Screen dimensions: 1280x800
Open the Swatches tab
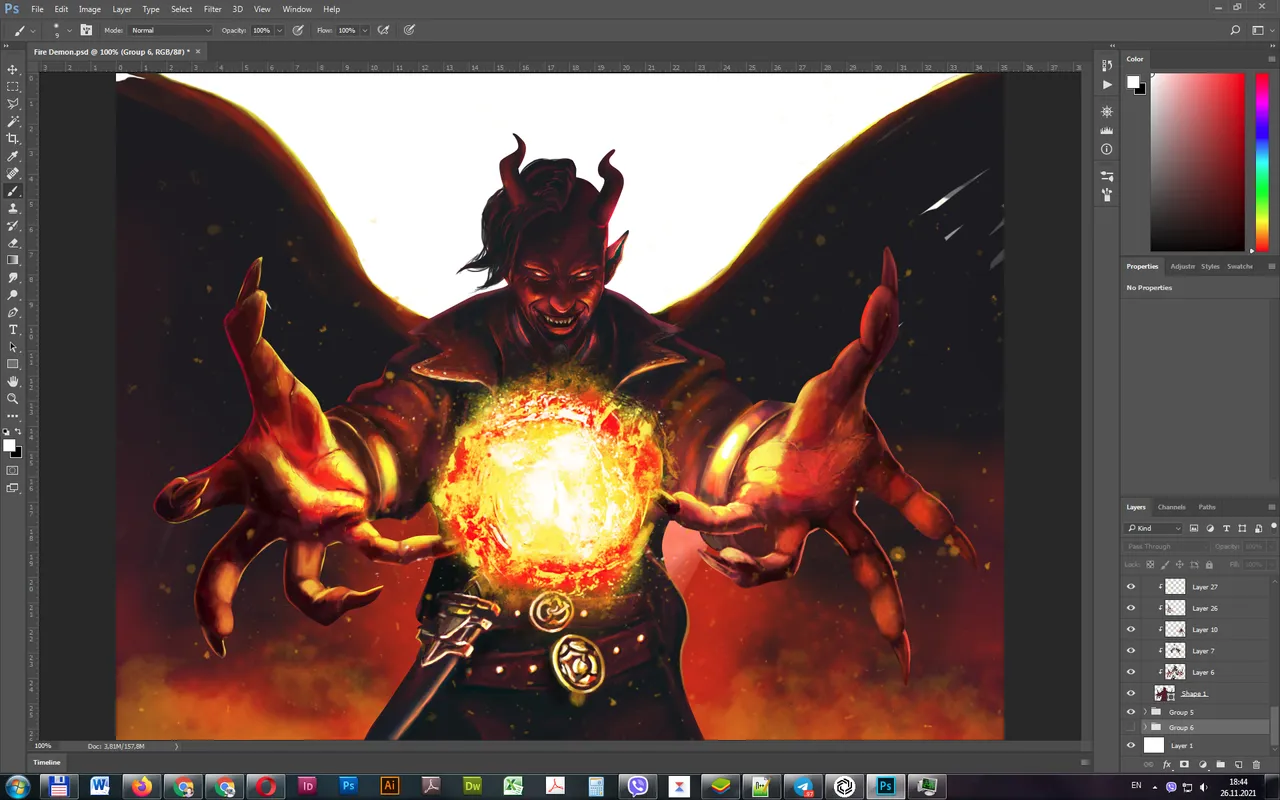click(1240, 266)
